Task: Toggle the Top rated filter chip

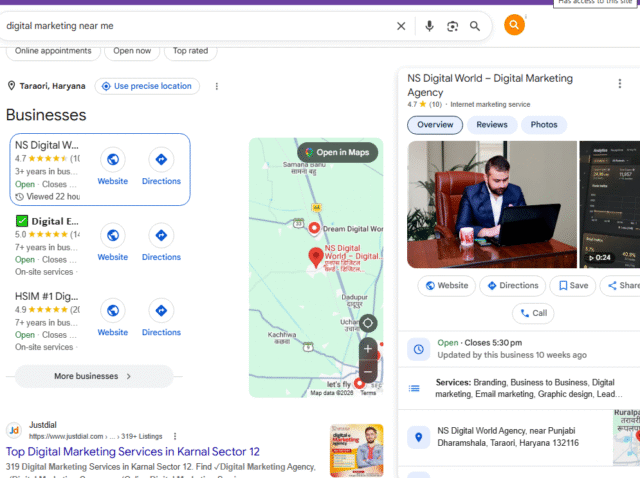Action: point(190,51)
